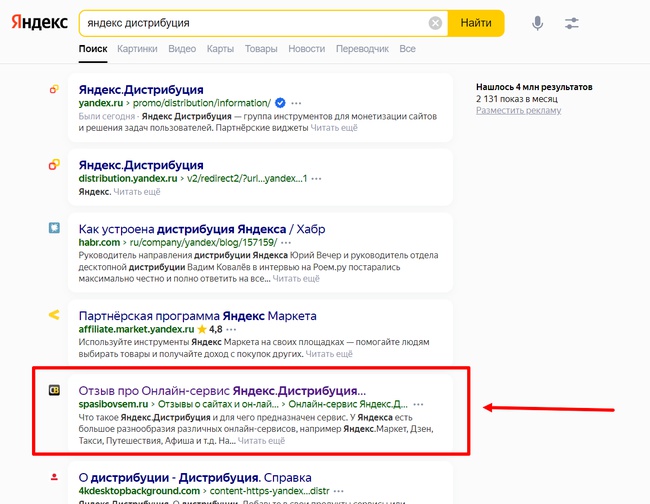The width and height of the screenshot is (650, 504).
Task: Click the Яндекс Маркет affiliate favicon
Action: coord(54,315)
